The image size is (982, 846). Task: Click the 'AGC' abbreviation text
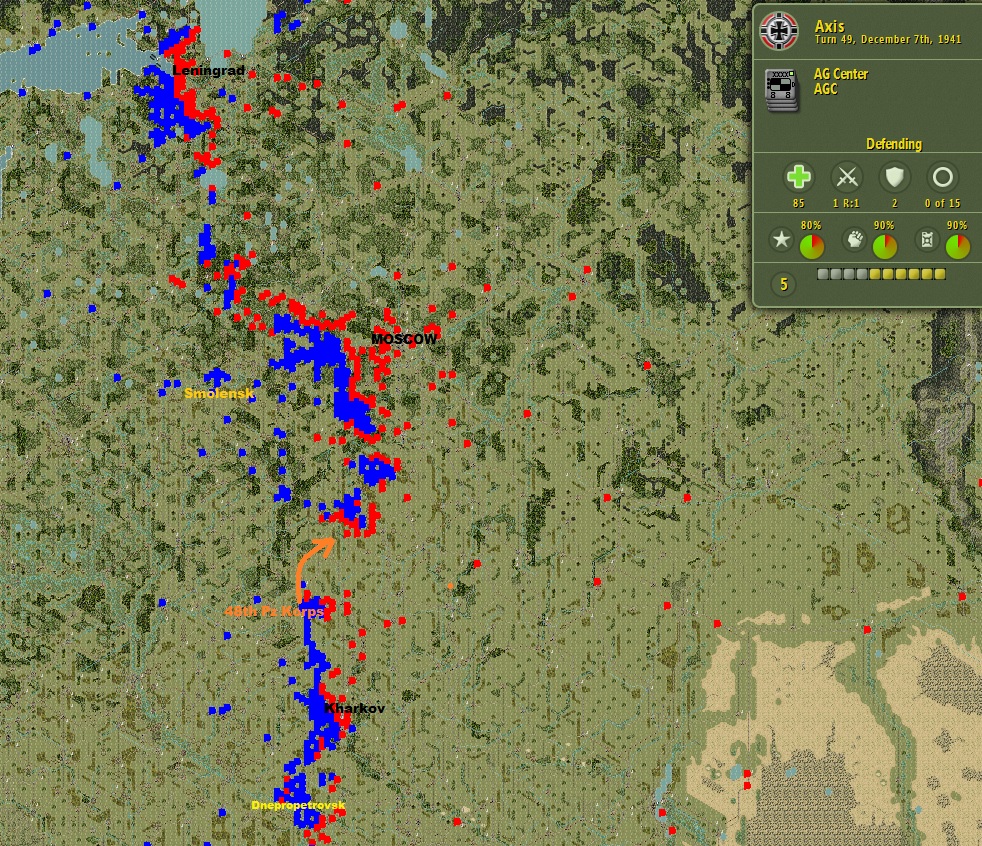pos(825,89)
